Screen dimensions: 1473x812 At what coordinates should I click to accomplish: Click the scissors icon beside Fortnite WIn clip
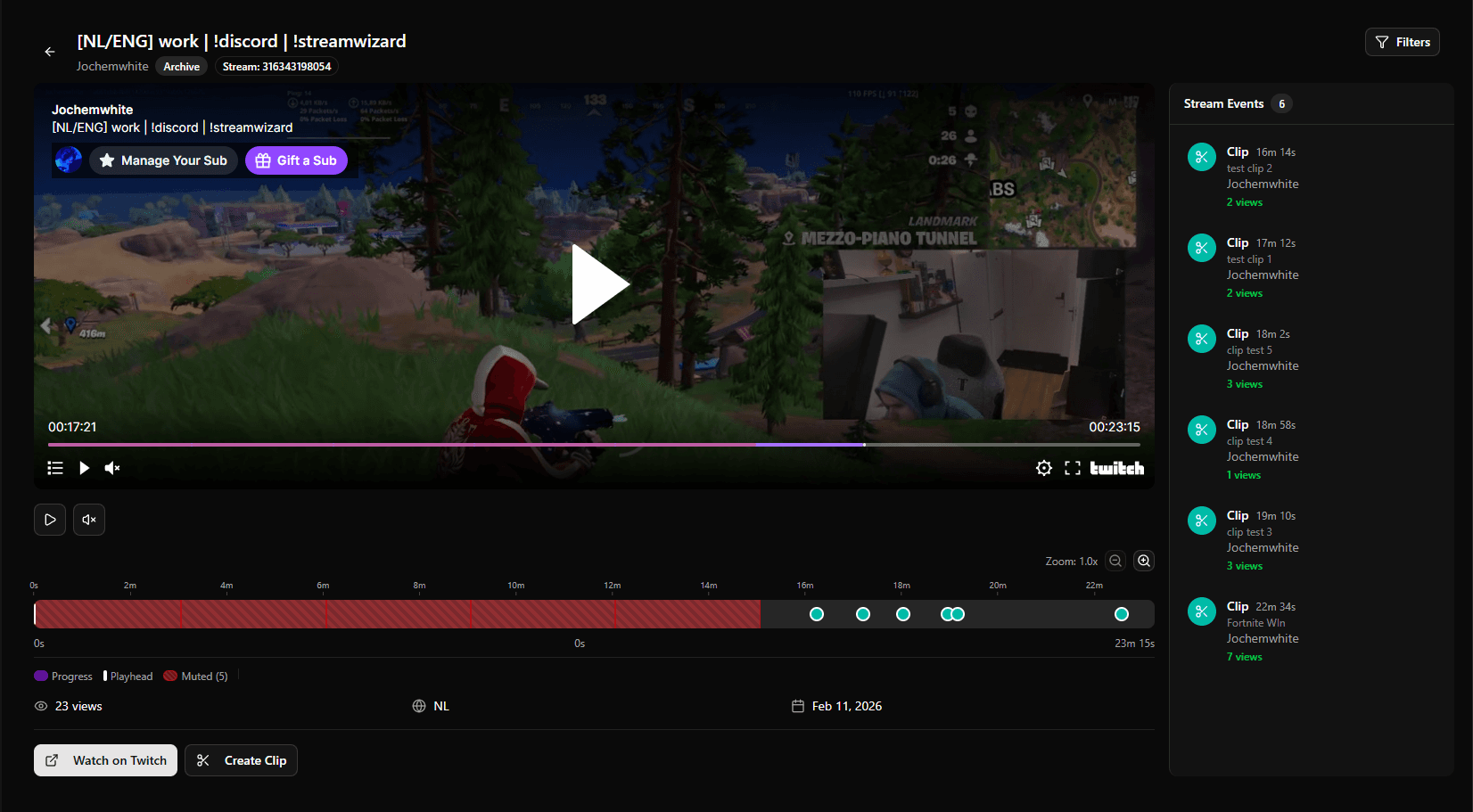(1201, 611)
